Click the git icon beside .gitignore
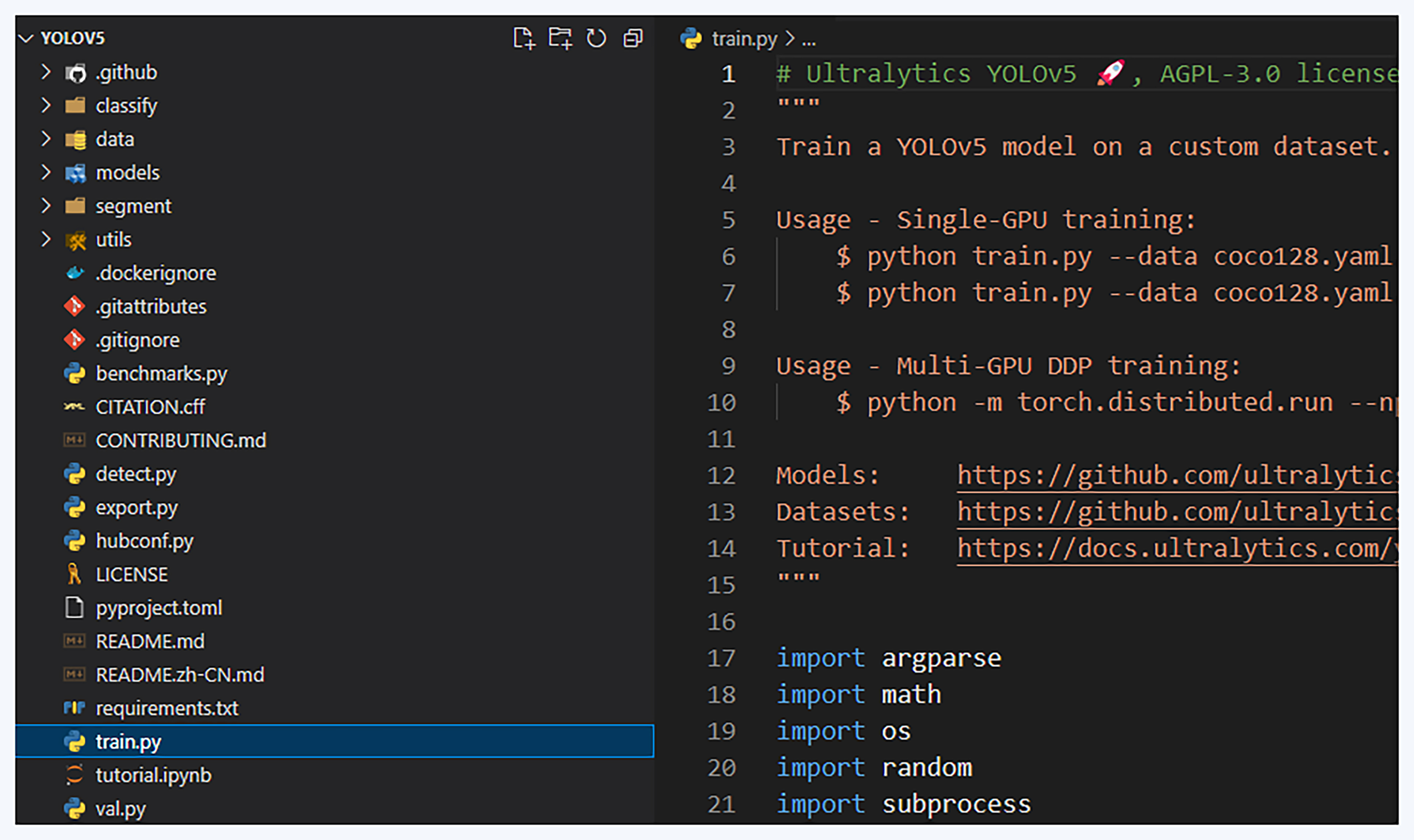Image resolution: width=1414 pixels, height=840 pixels. click(74, 340)
